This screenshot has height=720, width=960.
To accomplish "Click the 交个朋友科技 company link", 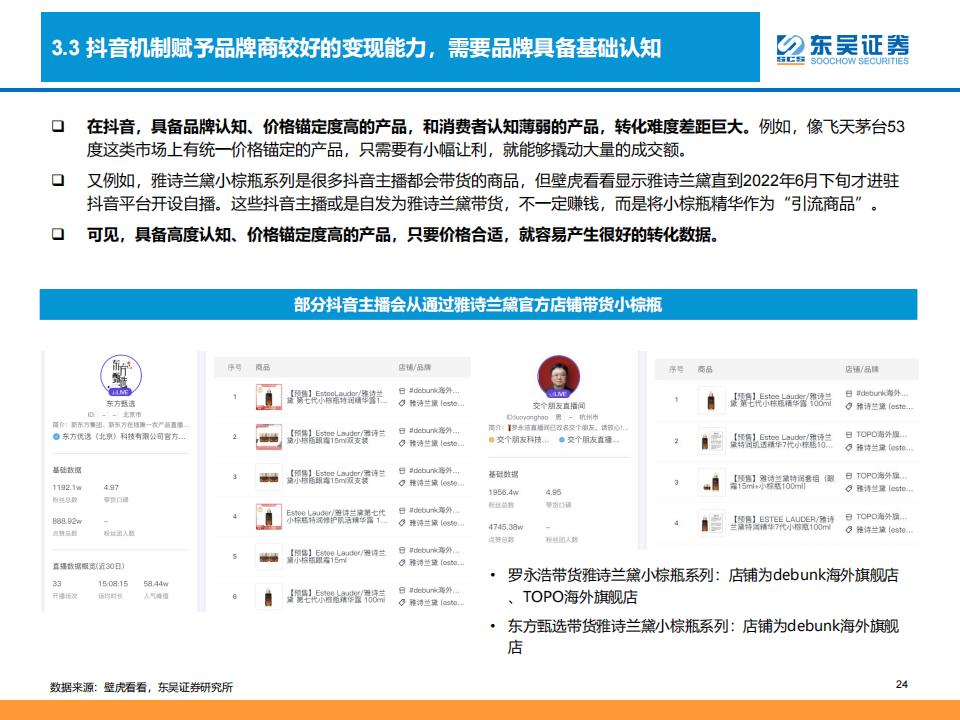I will point(522,440).
